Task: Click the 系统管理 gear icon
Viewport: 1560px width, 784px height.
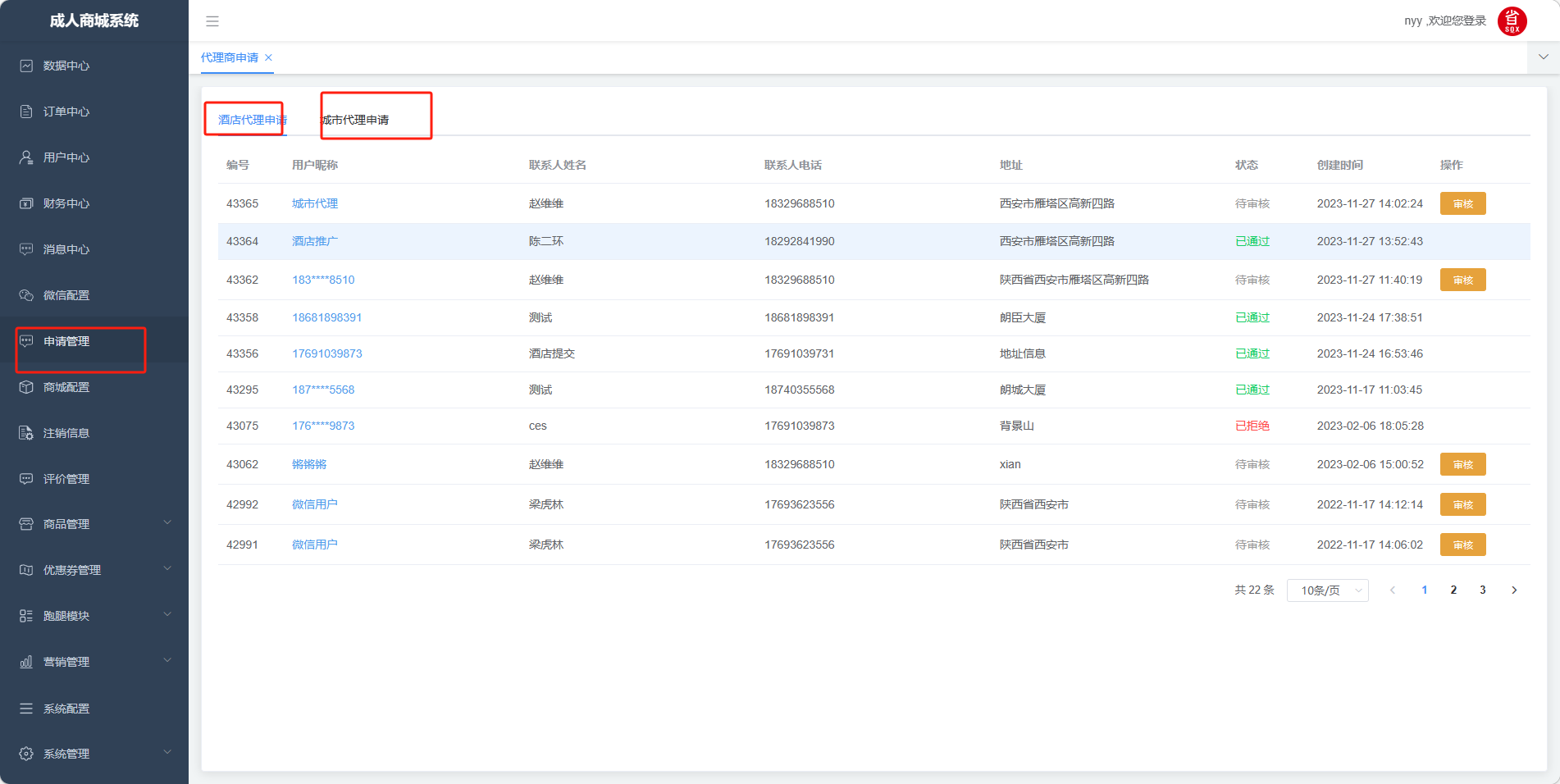Action: (26, 754)
